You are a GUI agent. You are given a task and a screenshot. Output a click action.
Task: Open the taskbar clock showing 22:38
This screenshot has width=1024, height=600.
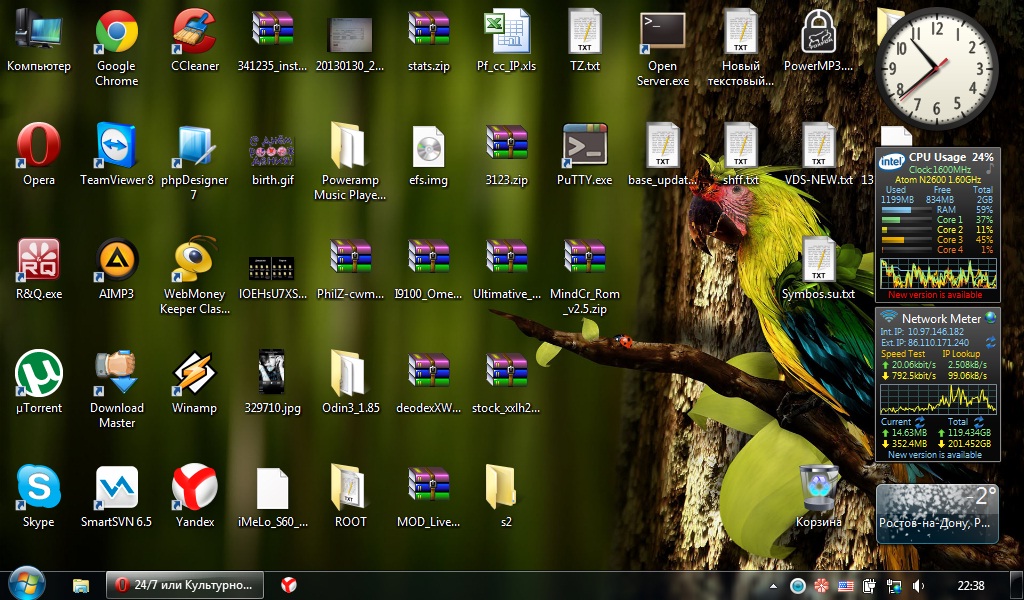[x=970, y=585]
